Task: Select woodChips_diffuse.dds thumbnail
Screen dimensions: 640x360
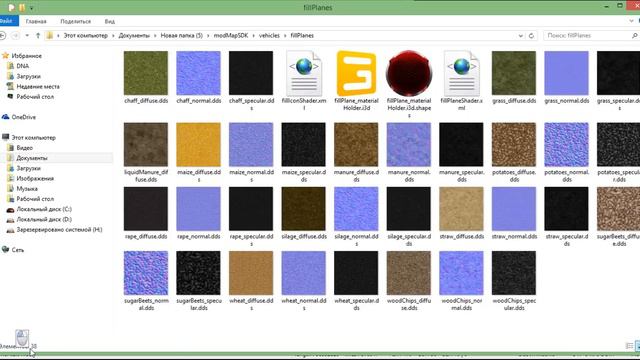Action: coord(409,273)
